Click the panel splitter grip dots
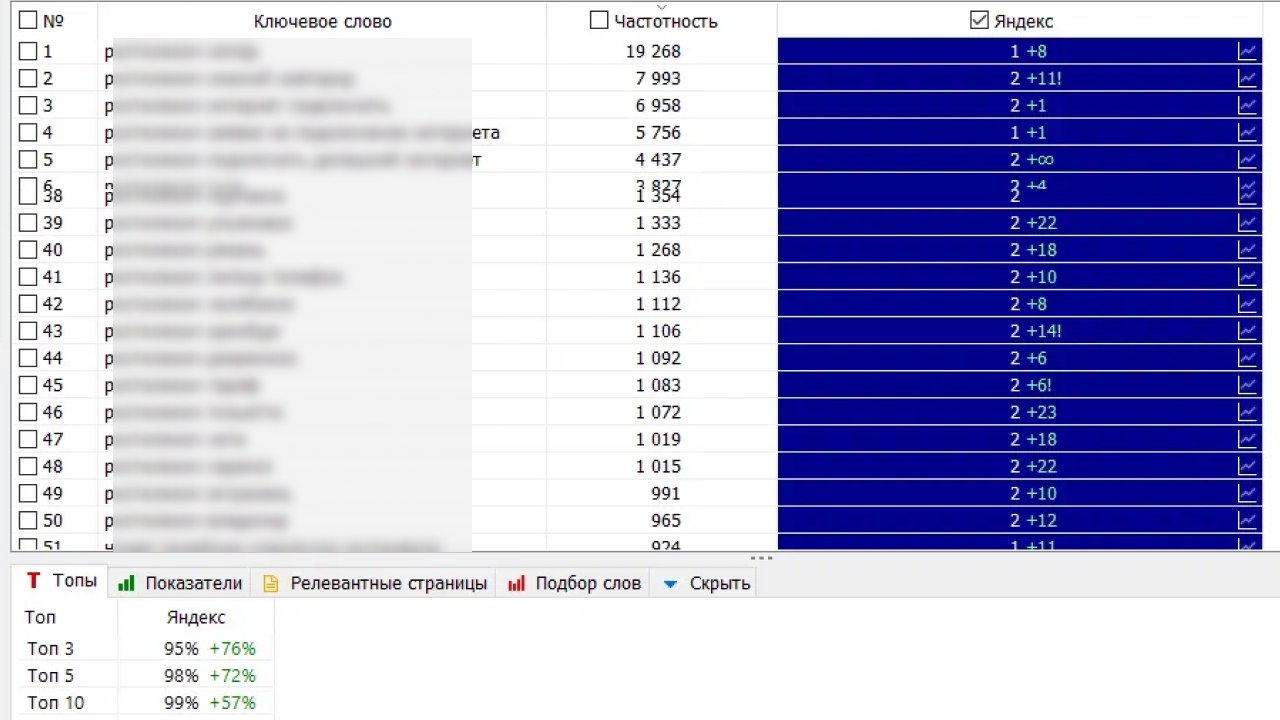Screen dimensions: 1280x720 pyautogui.click(x=760, y=558)
